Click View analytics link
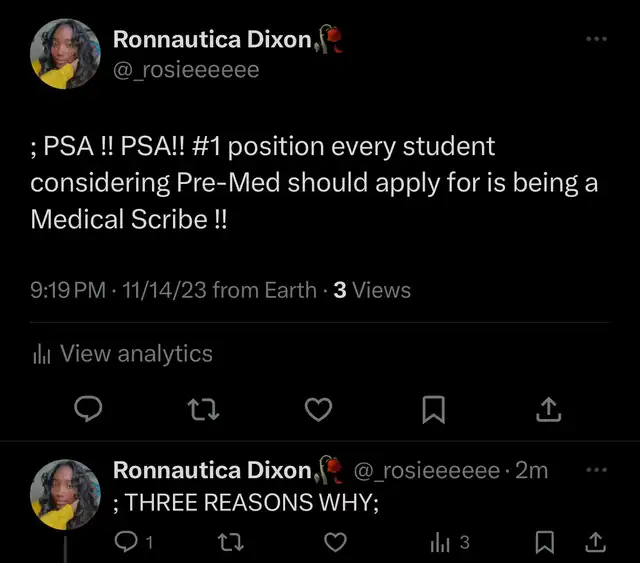This screenshot has width=640, height=563. [x=136, y=353]
